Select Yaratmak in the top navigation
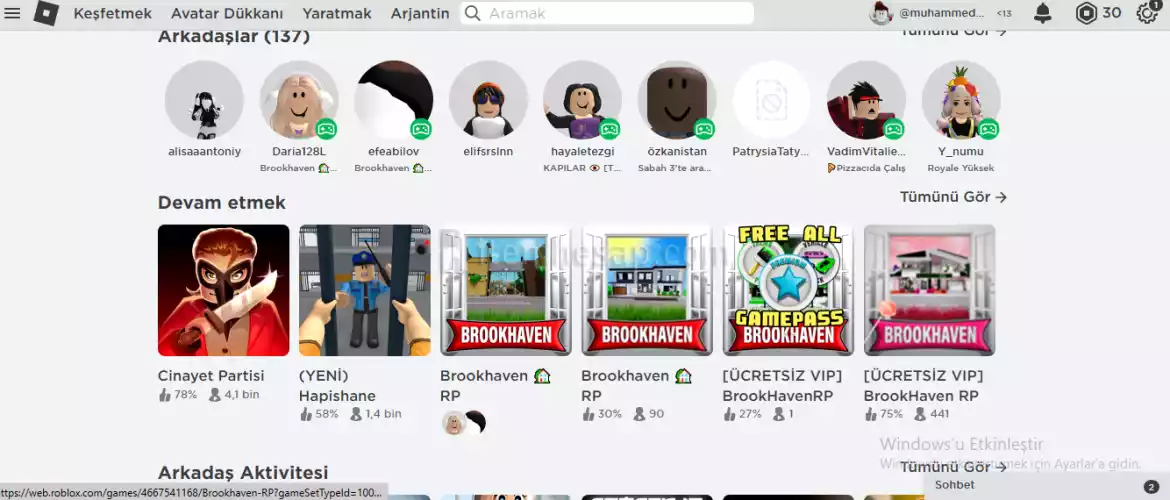The height and width of the screenshot is (500, 1170). [337, 13]
